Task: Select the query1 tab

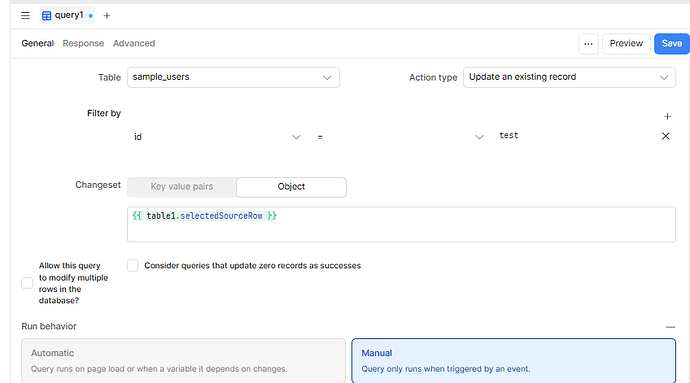Action: coord(67,15)
